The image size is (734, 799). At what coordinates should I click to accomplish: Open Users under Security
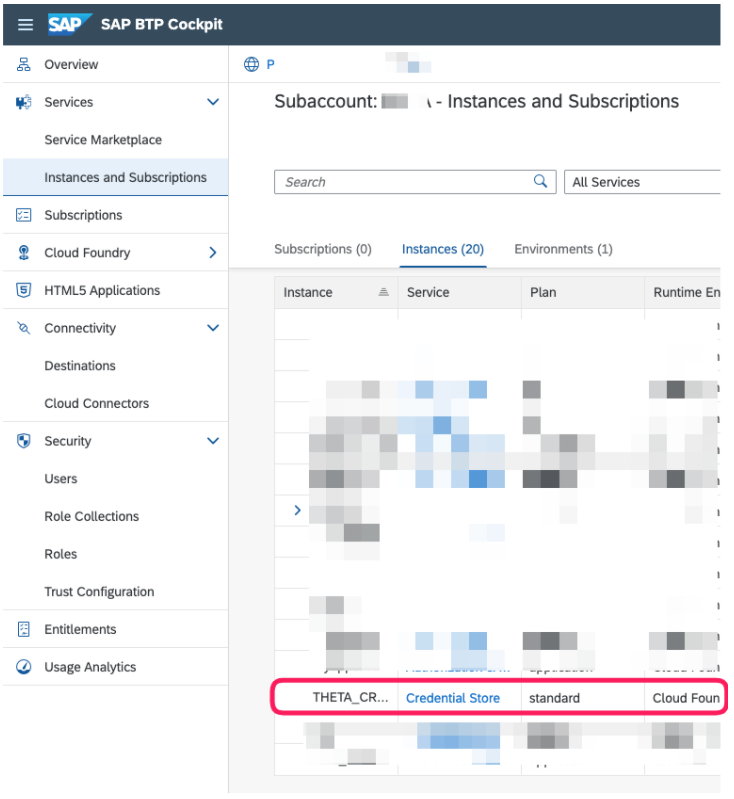tap(115, 478)
